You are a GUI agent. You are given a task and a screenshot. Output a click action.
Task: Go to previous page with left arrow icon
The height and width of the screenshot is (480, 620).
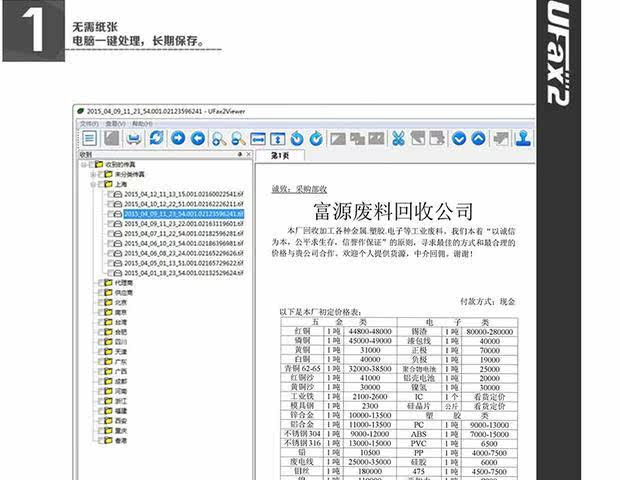(x=198, y=138)
